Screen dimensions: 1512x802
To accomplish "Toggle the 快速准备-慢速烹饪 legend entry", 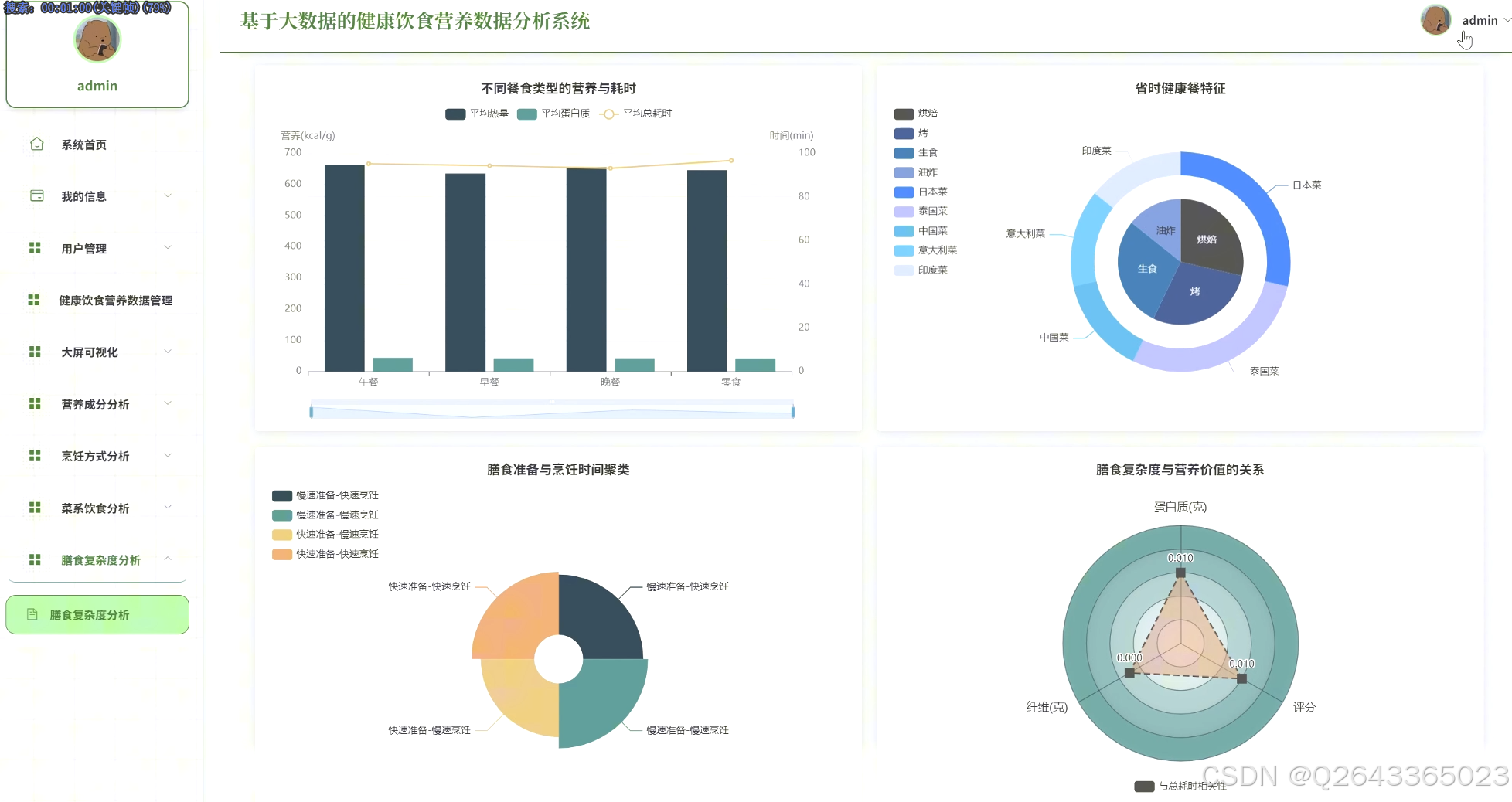I will point(325,535).
